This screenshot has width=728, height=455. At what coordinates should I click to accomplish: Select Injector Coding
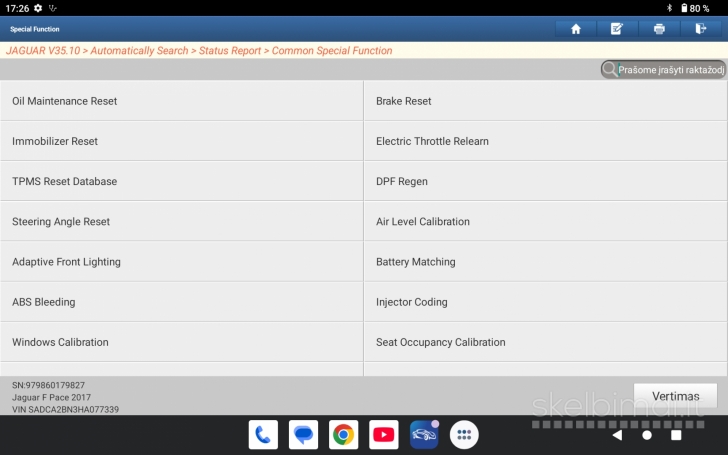pyautogui.click(x=545, y=302)
